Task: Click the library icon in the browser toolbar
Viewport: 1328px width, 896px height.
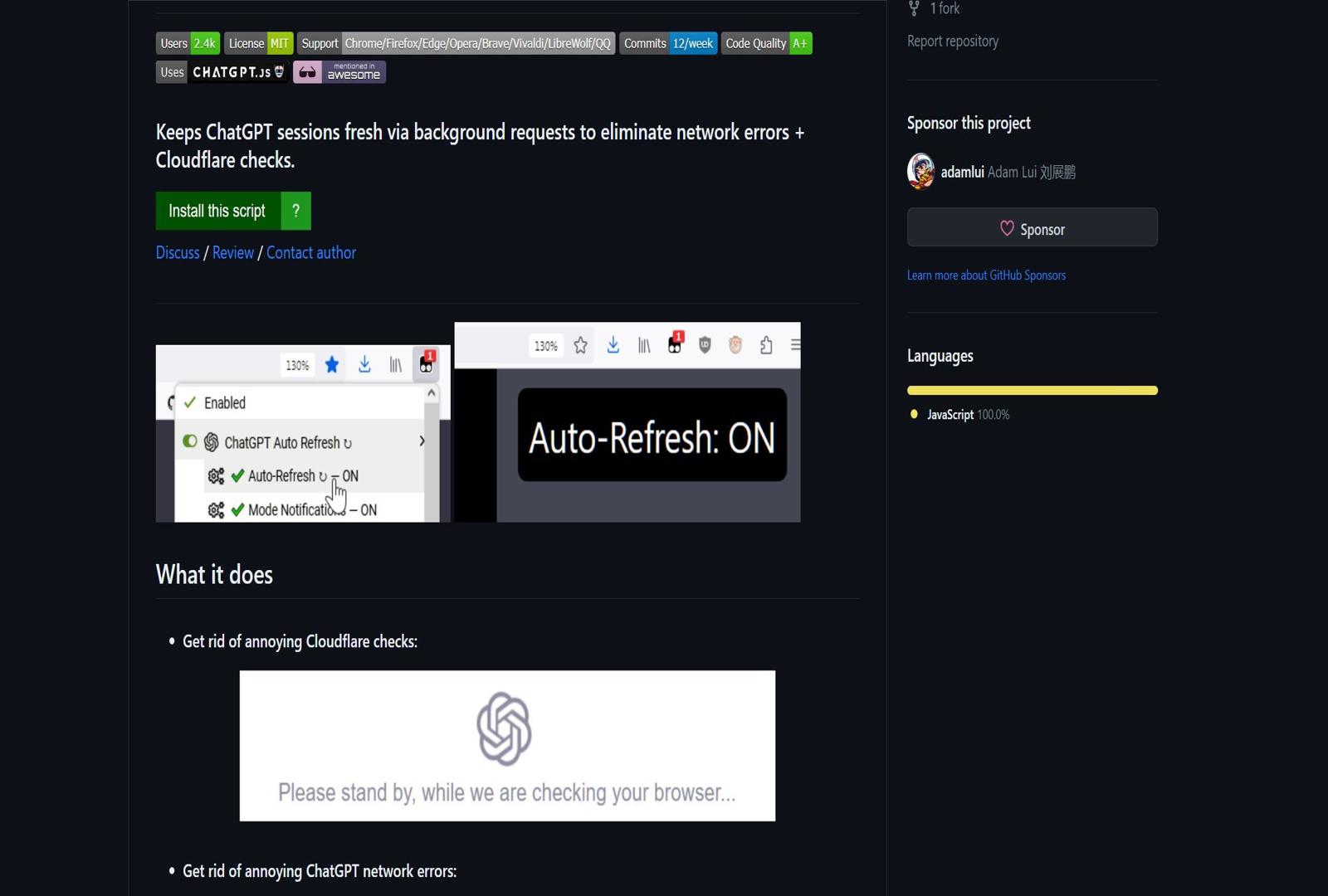Action: (x=397, y=365)
